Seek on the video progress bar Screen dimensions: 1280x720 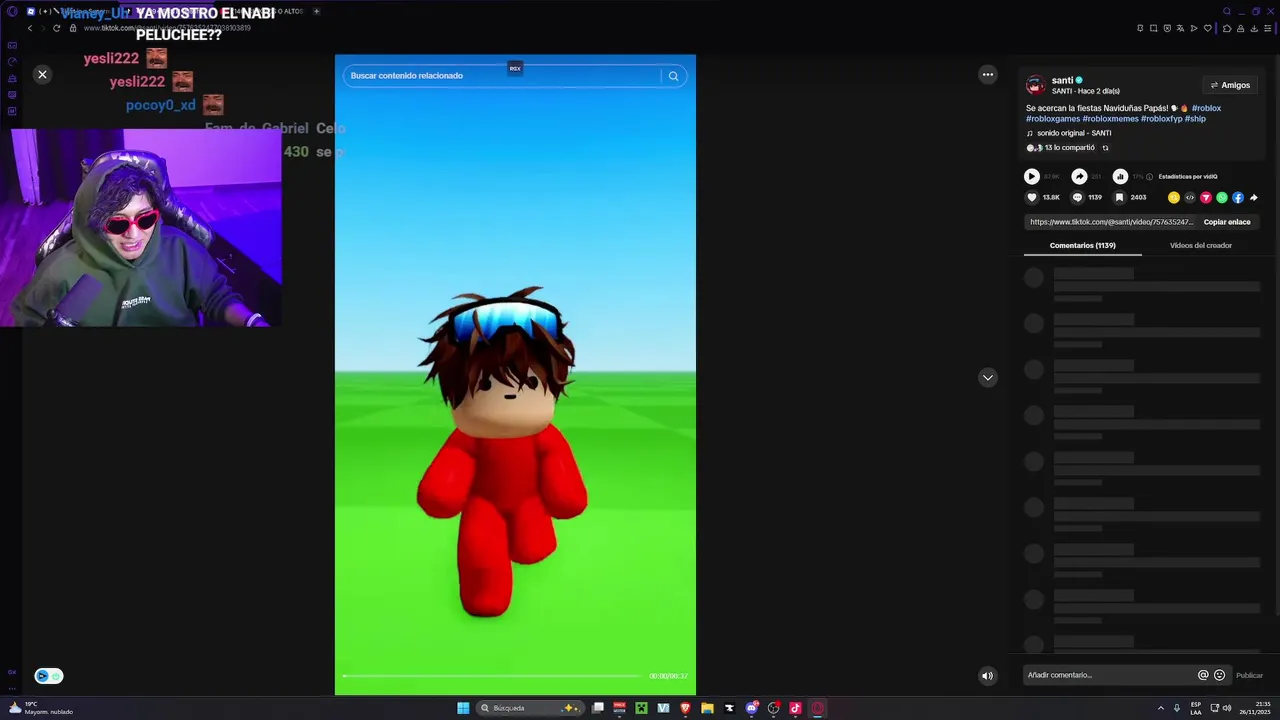click(491, 676)
